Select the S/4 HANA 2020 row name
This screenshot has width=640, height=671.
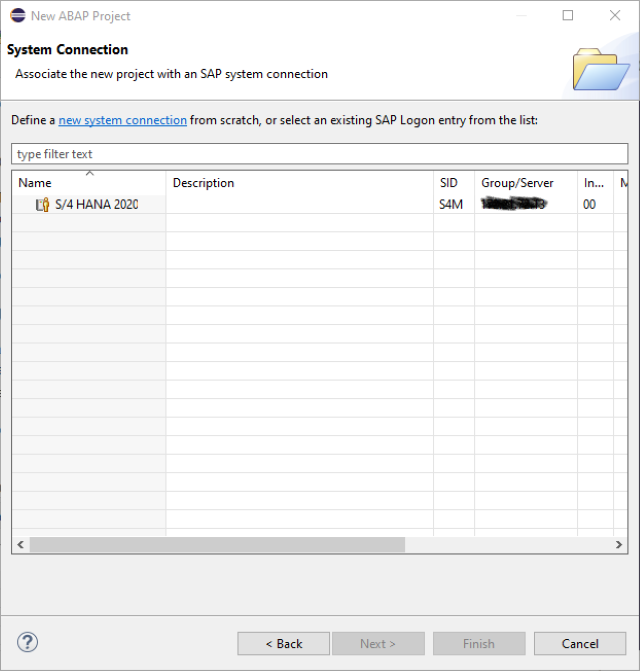[x=97, y=205]
